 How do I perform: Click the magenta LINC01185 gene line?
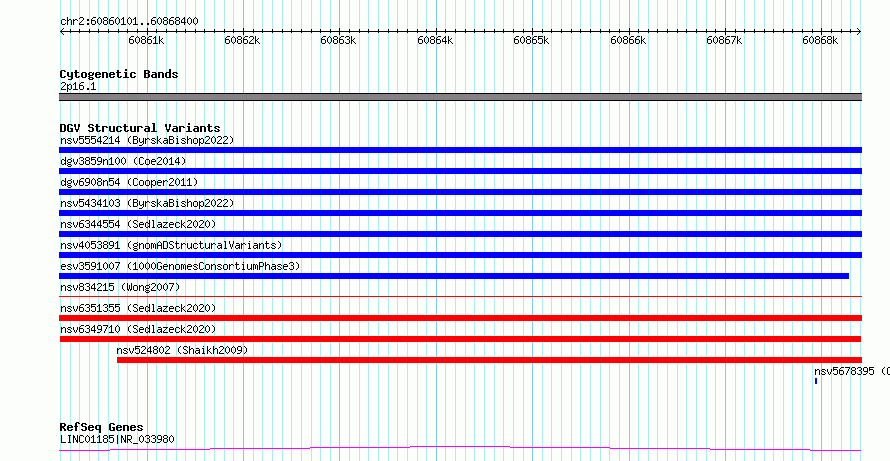point(460,449)
